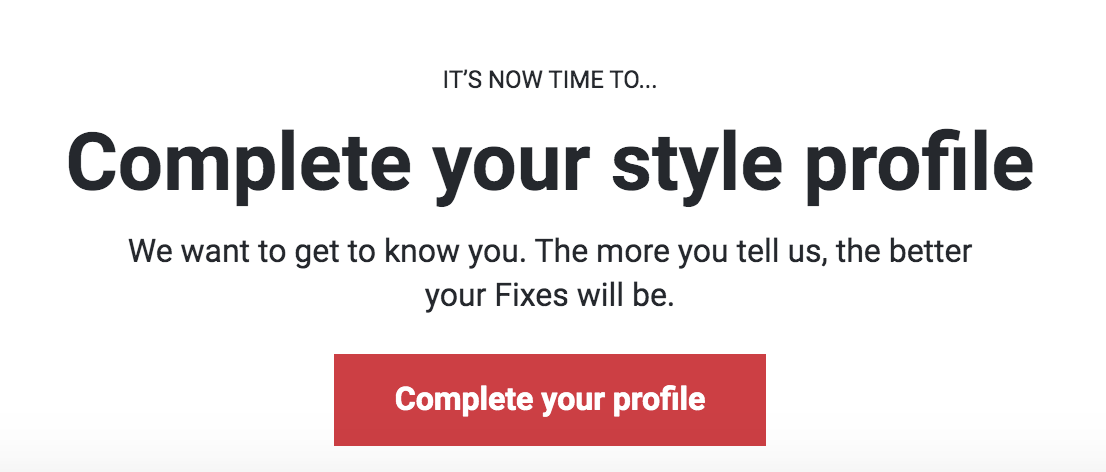Click the "Complete your style profile" headline
Viewport: 1106px width, 472px height.
point(550,163)
